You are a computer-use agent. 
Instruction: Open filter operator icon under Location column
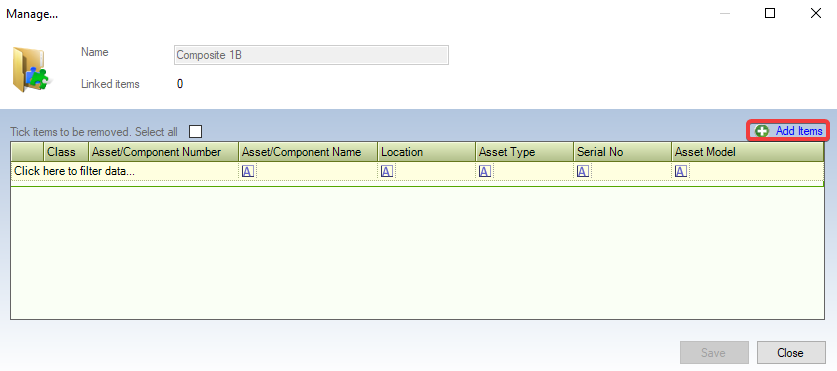point(387,171)
